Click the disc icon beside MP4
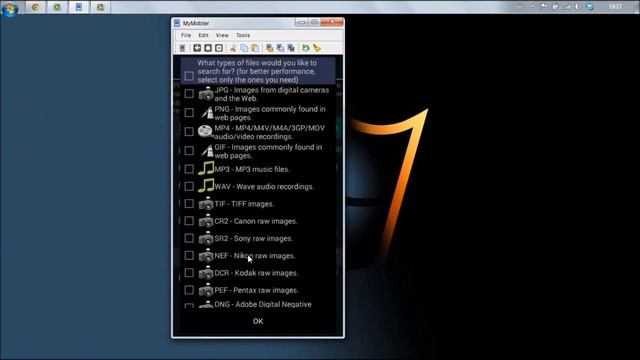 (x=205, y=131)
